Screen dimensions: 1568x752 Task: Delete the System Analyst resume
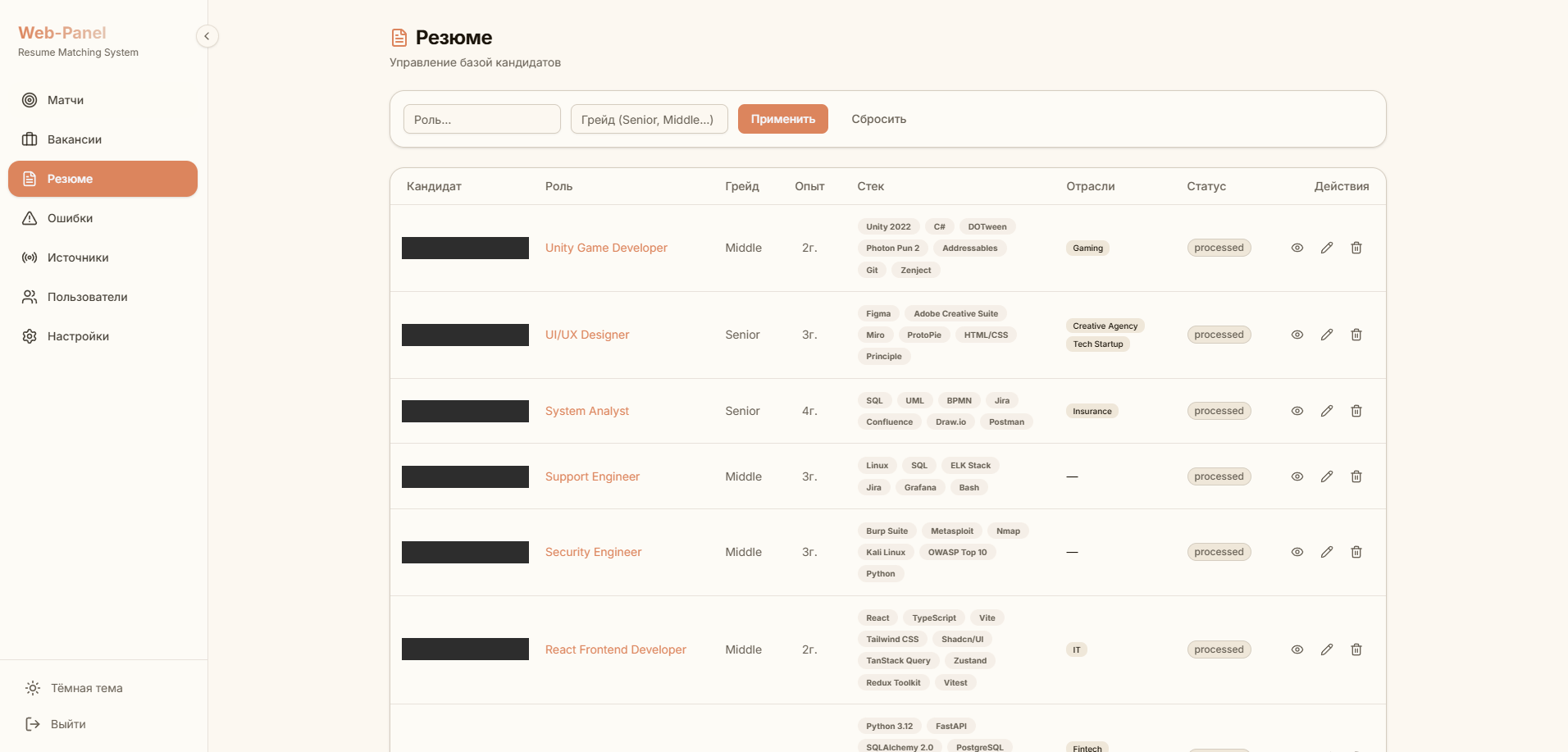pos(1356,411)
